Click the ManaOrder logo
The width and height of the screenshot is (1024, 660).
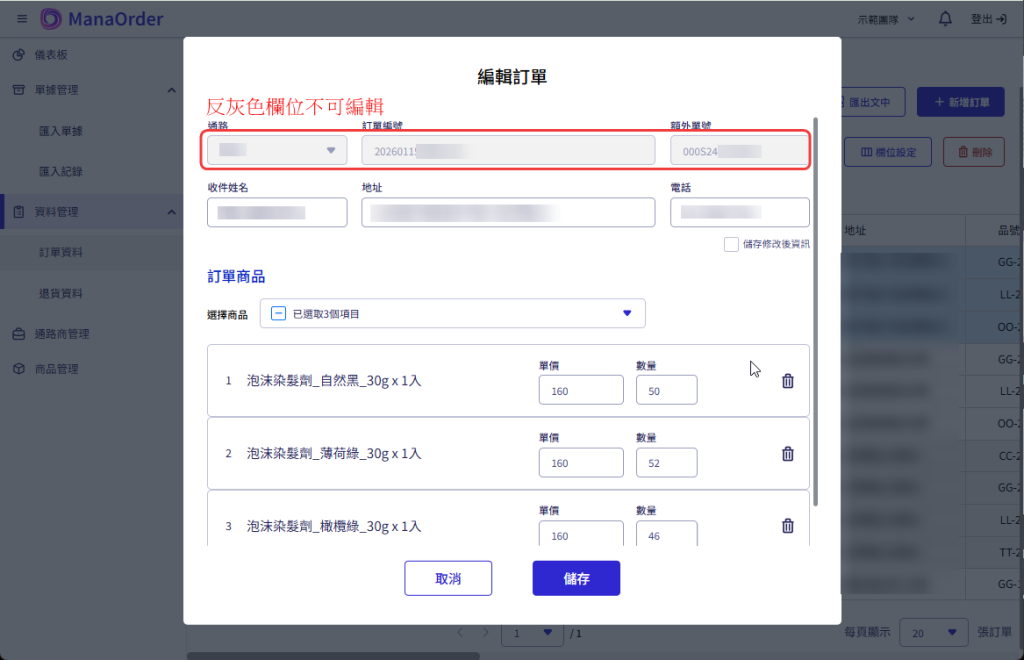101,19
